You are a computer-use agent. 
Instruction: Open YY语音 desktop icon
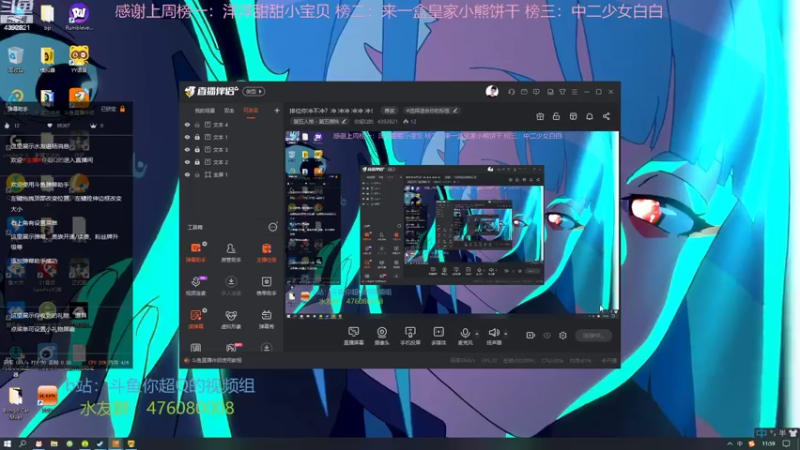[x=79, y=60]
